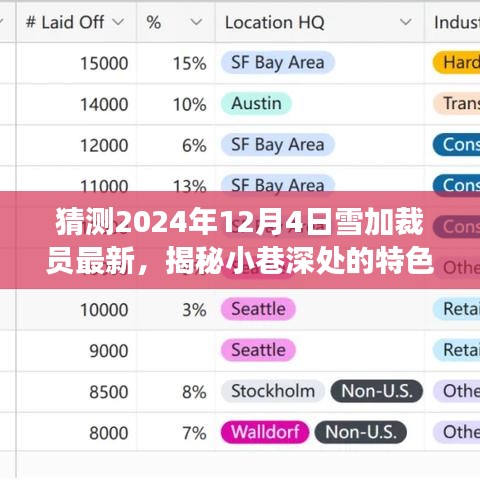Click the Walldorf location tag

tap(265, 432)
